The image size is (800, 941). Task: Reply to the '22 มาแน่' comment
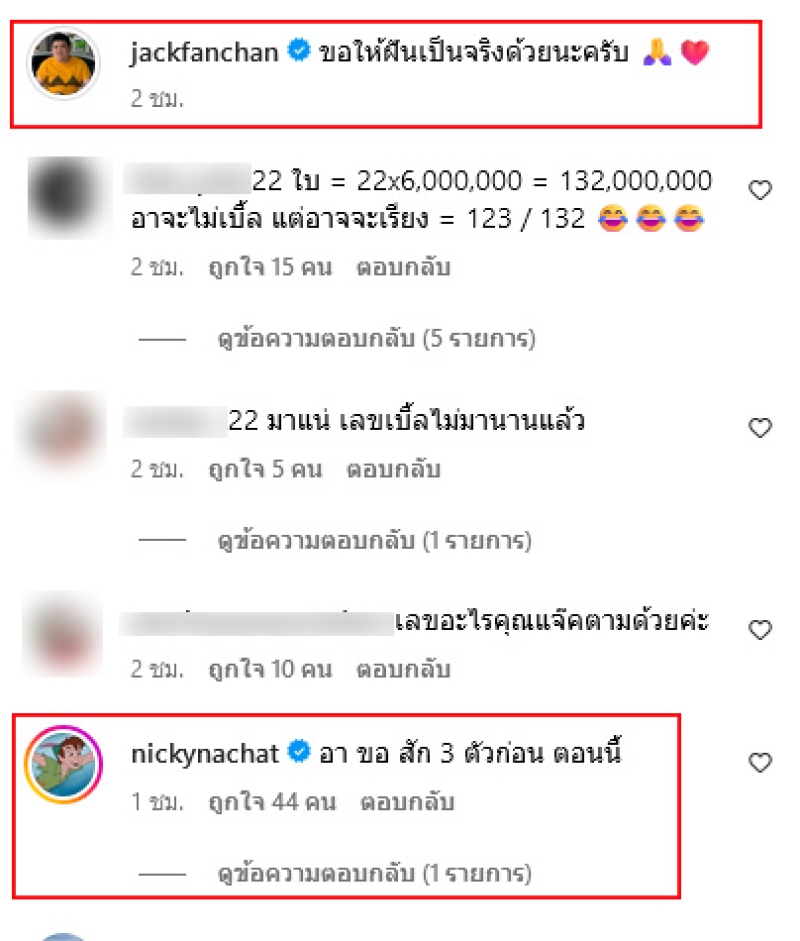click(394, 469)
